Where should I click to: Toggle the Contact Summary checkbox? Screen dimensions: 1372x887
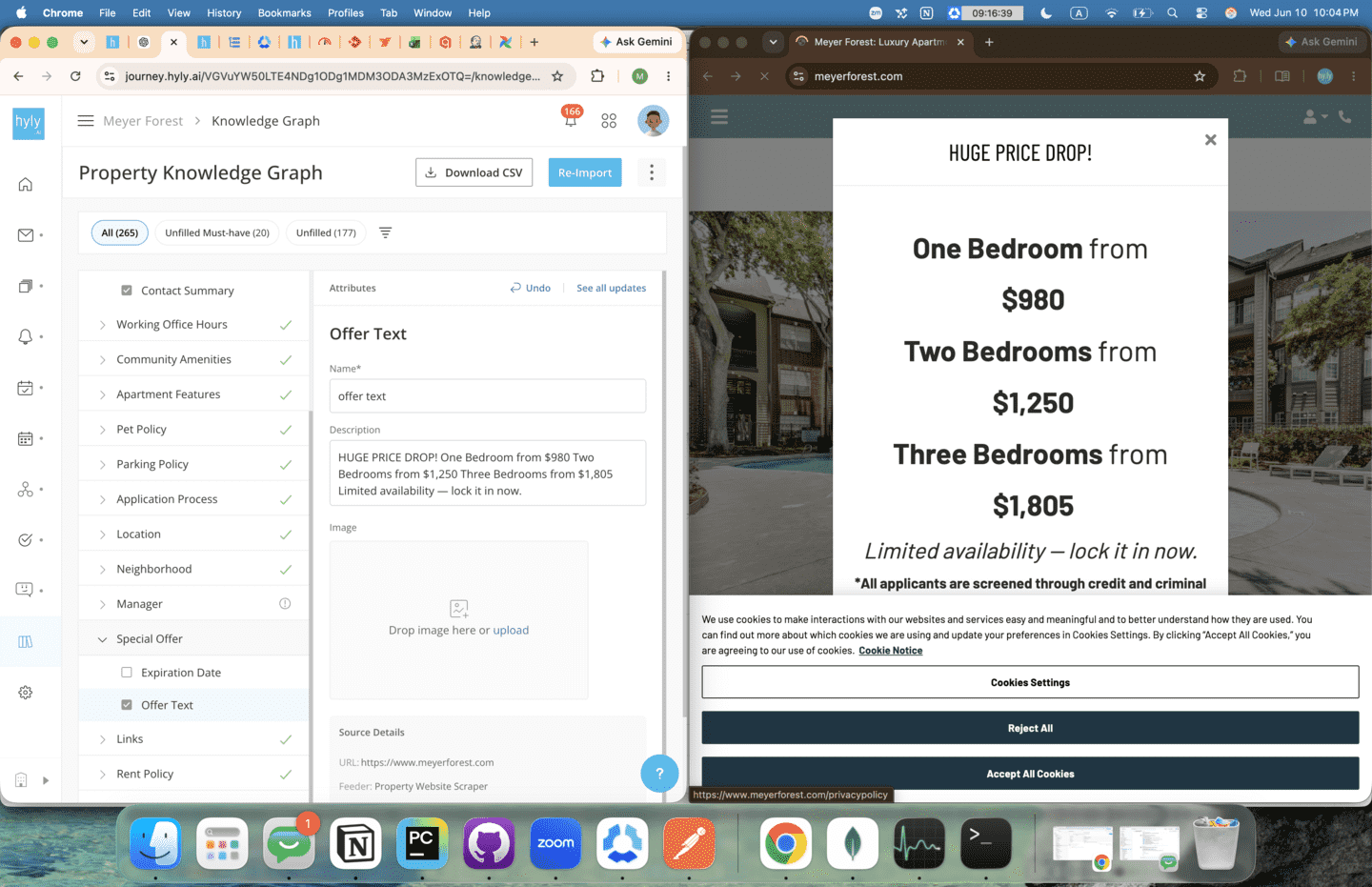(x=127, y=291)
